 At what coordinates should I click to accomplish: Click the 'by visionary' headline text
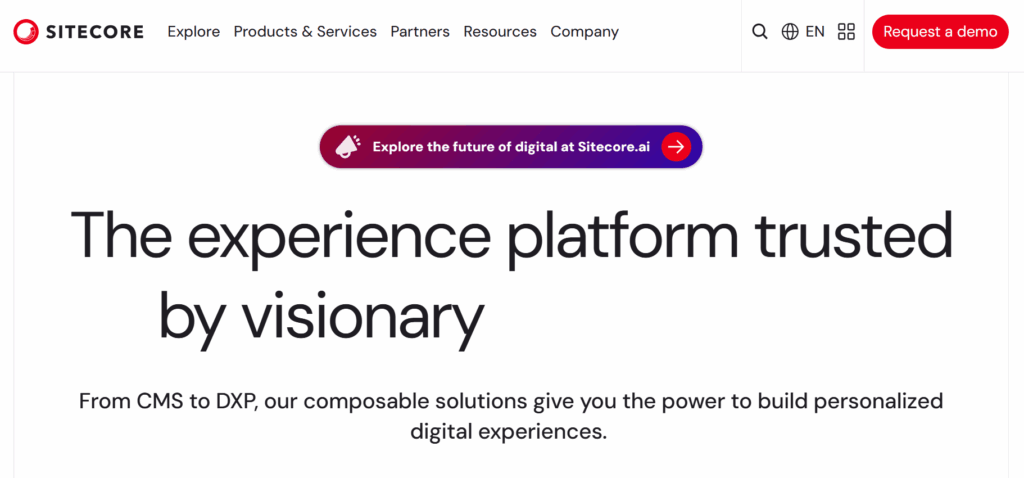point(321,316)
